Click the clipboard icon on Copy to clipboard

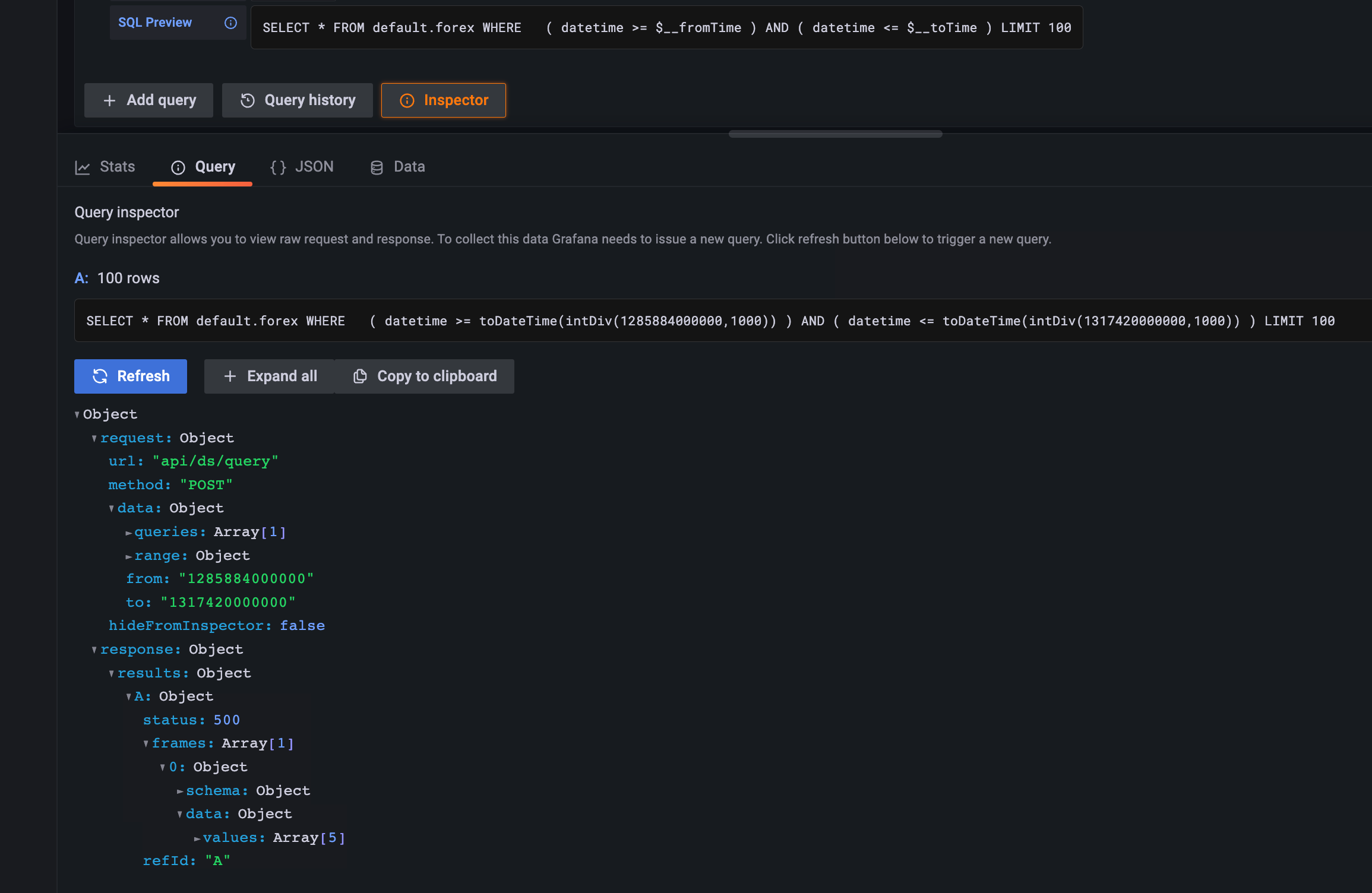pos(361,376)
